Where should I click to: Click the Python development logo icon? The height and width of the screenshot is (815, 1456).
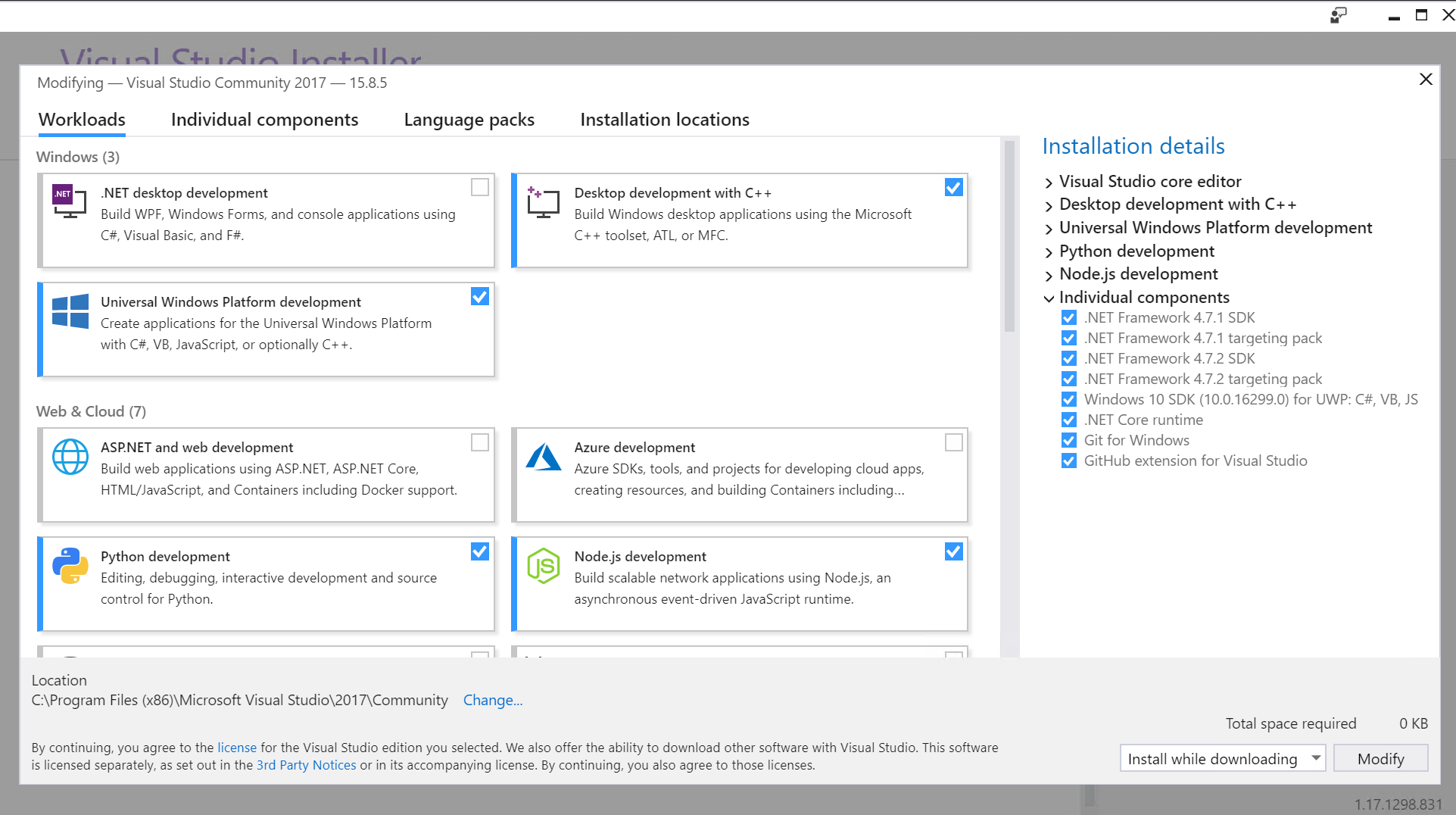pos(70,566)
